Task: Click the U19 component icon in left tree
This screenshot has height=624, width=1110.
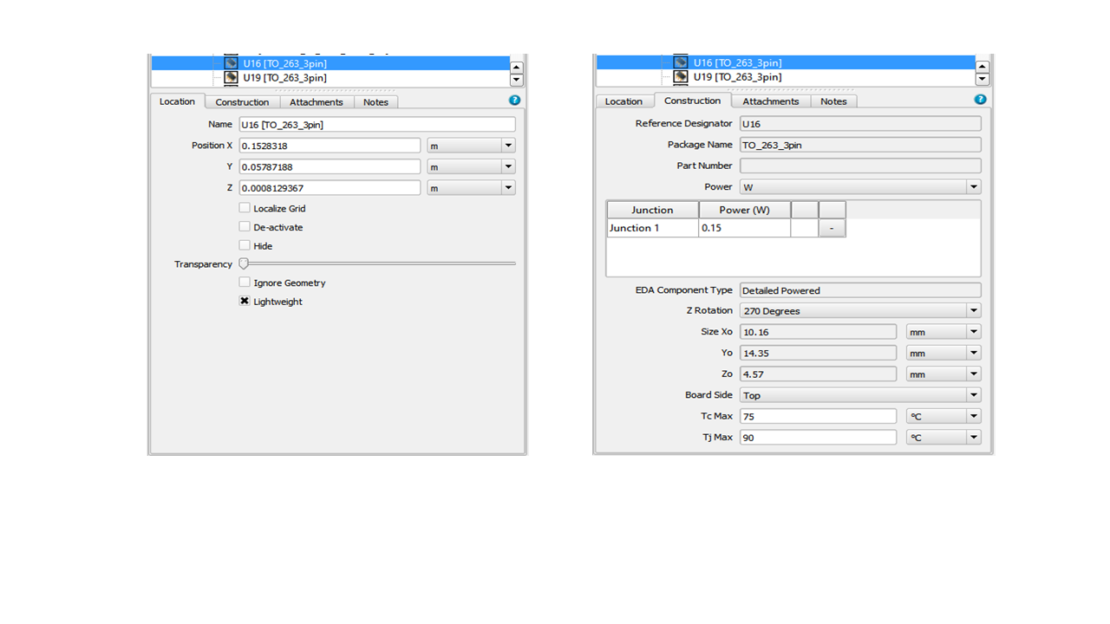Action: point(231,78)
